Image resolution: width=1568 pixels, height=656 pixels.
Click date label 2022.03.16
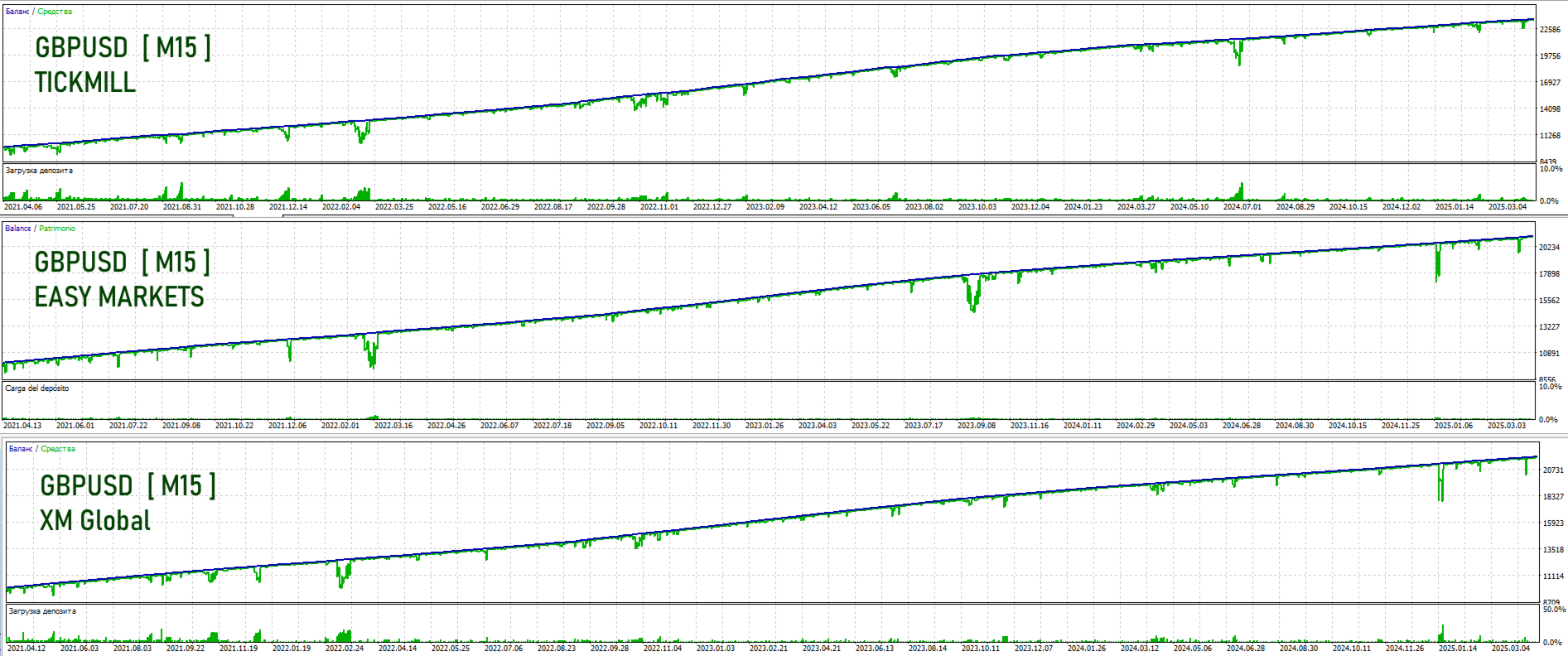coord(393,426)
